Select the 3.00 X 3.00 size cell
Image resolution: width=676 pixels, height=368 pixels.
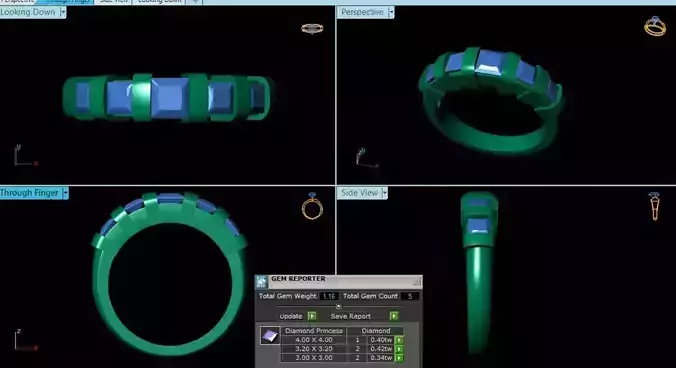[314, 358]
